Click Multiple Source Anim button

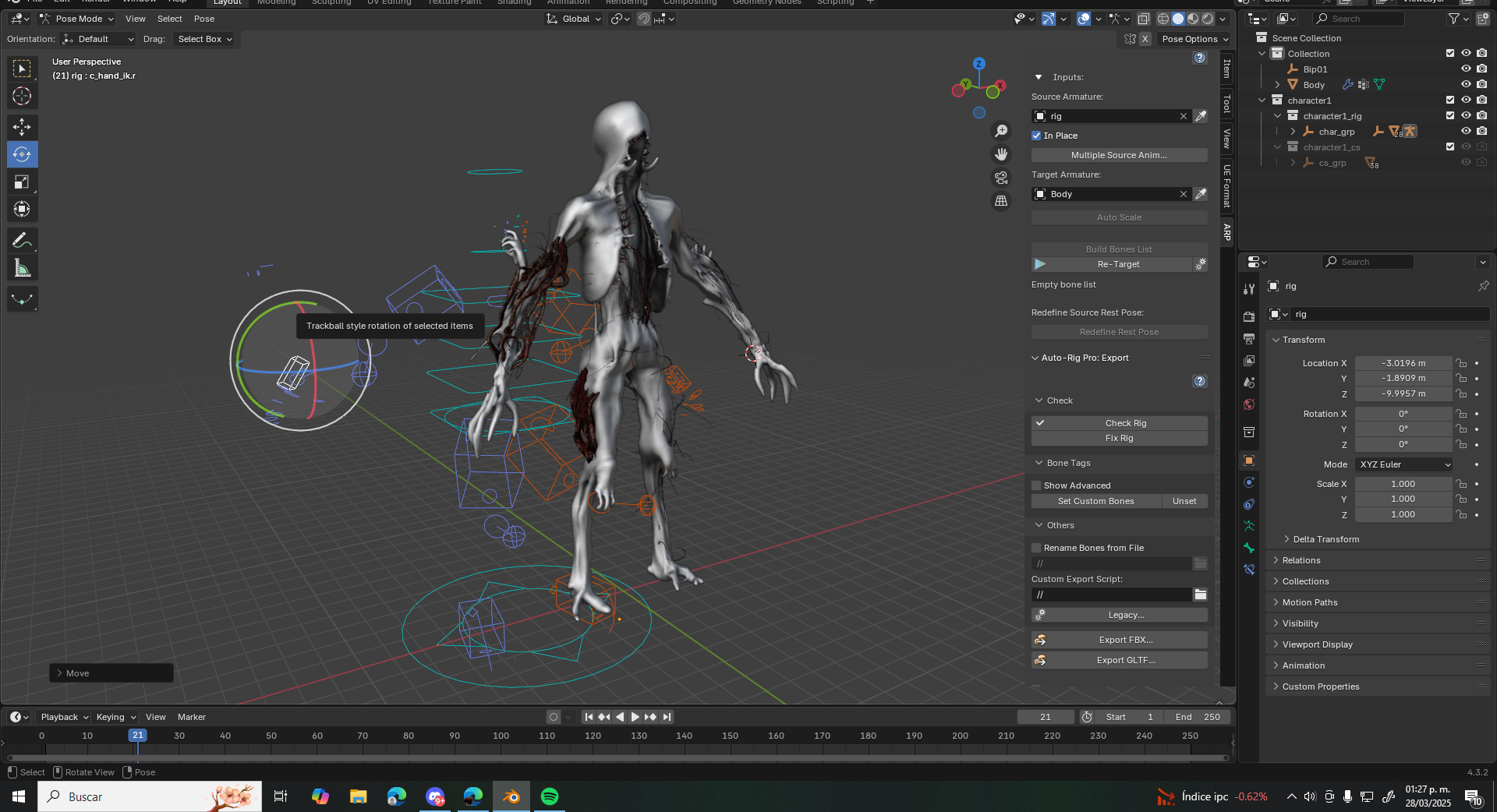click(x=1119, y=155)
